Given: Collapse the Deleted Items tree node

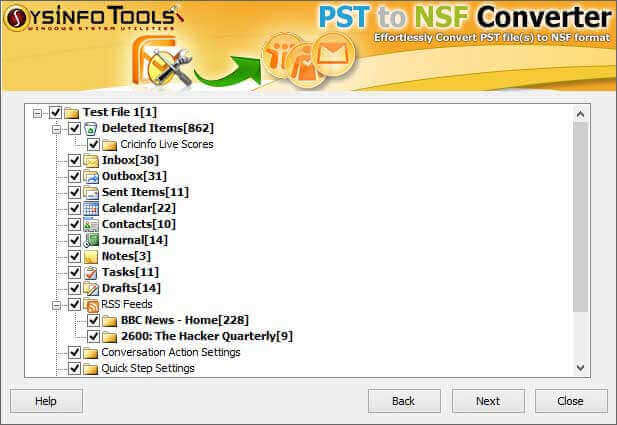Looking at the screenshot, I should tap(57, 129).
